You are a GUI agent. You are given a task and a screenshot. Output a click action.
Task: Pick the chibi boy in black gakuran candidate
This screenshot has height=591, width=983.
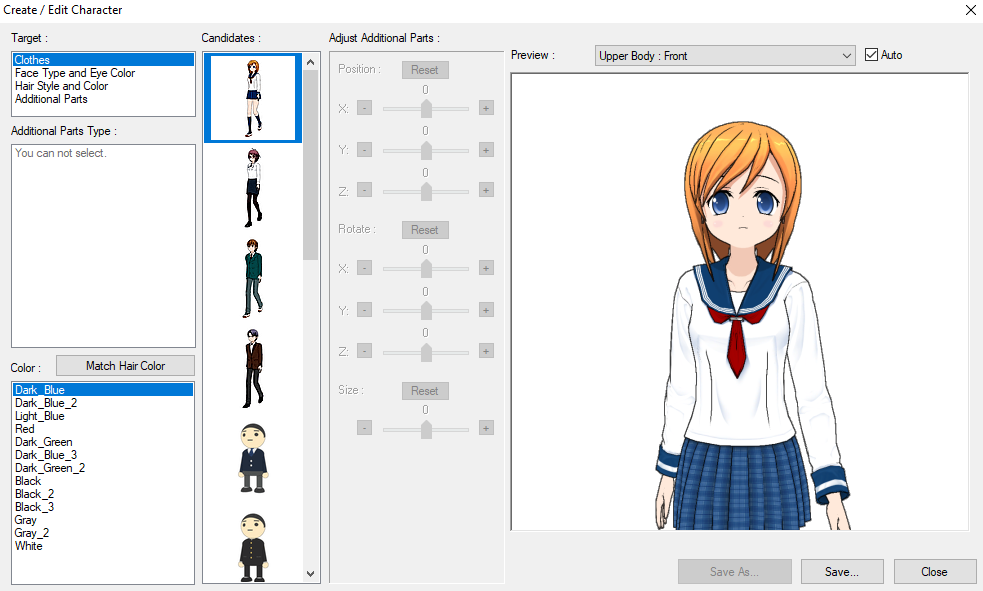[x=253, y=548]
